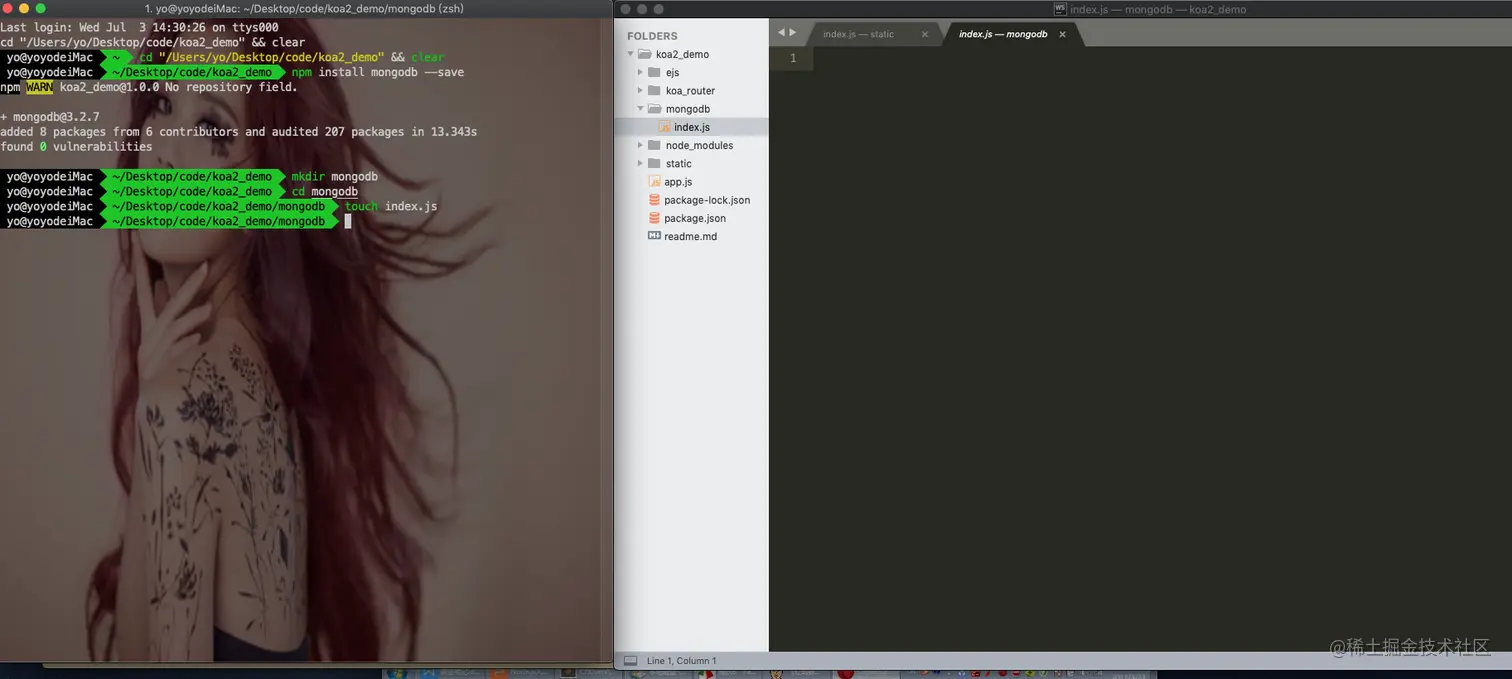Click 'Last login: Wed Jul 3' line
Screen dimensions: 1512x679
pos(139,27)
